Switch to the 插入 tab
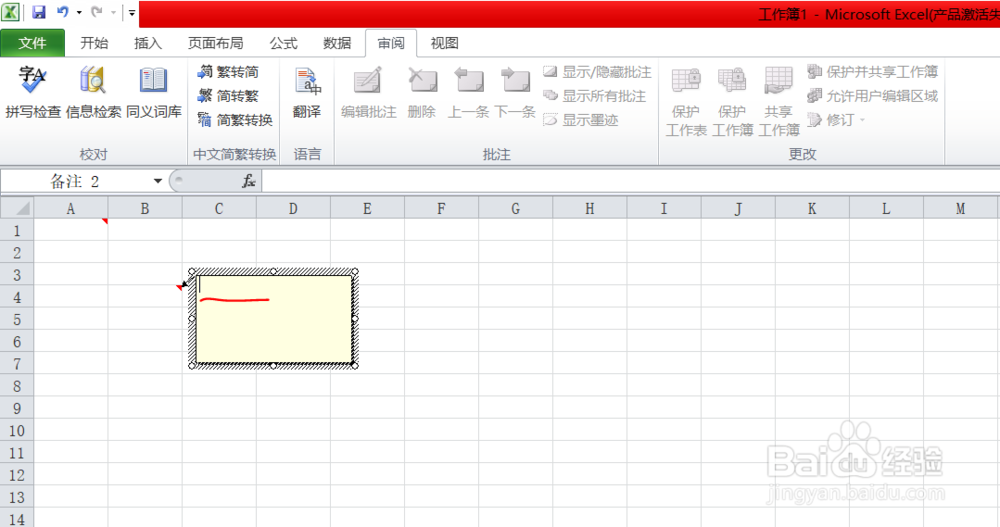 [147, 43]
